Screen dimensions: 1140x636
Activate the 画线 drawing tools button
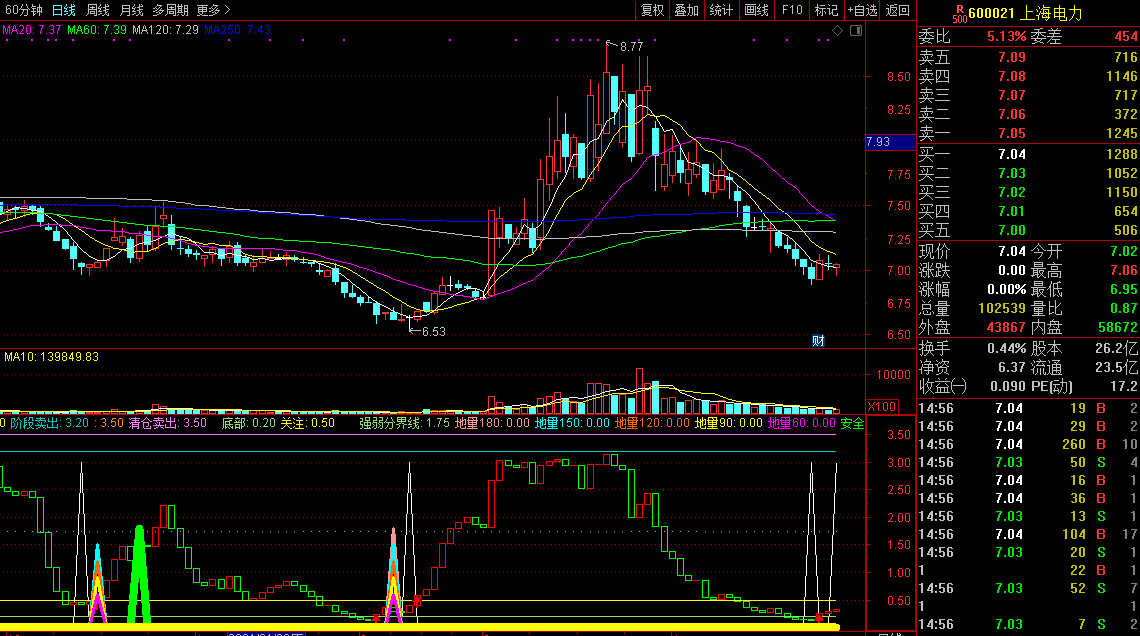point(756,10)
